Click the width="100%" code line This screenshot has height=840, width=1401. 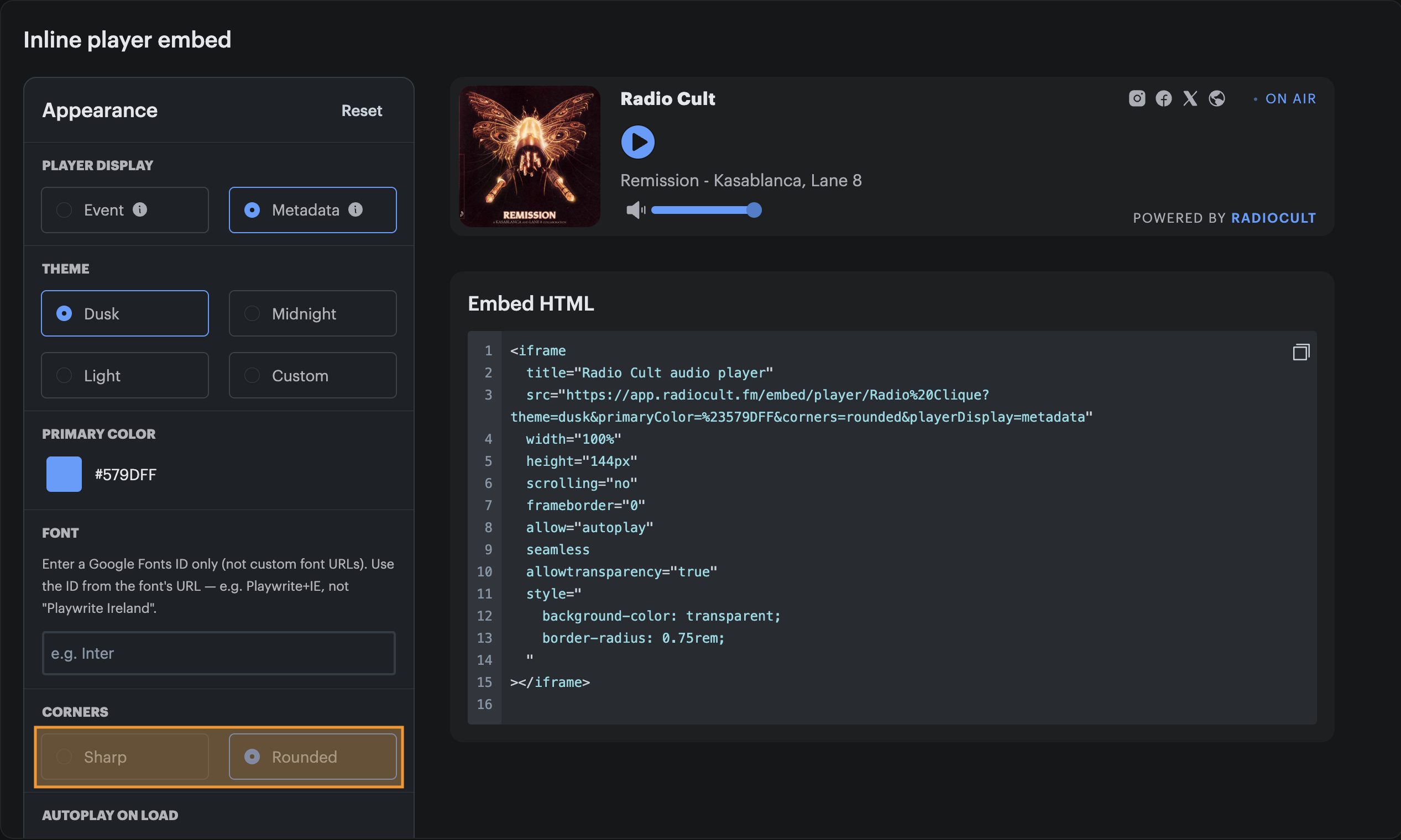point(574,439)
